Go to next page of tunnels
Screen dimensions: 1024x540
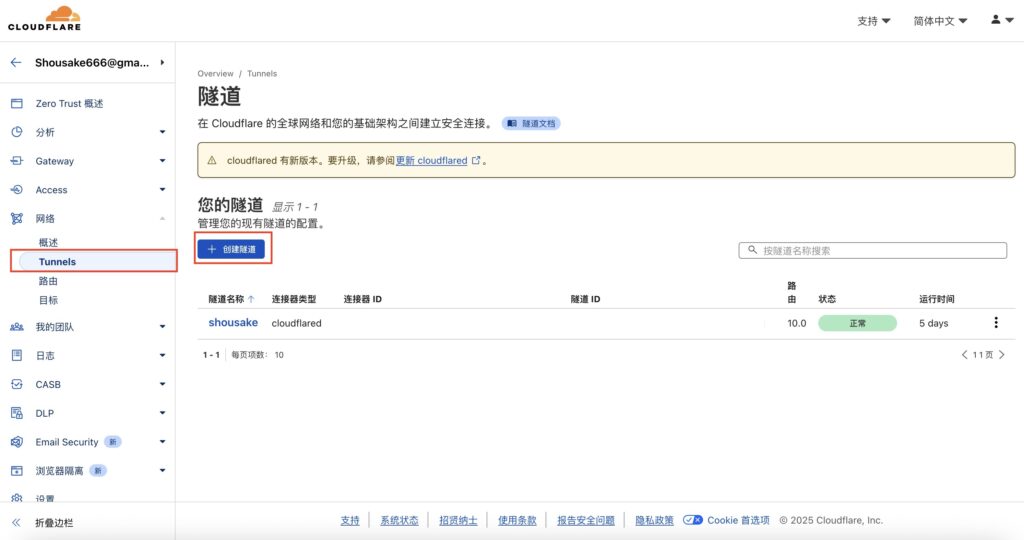(1002, 355)
